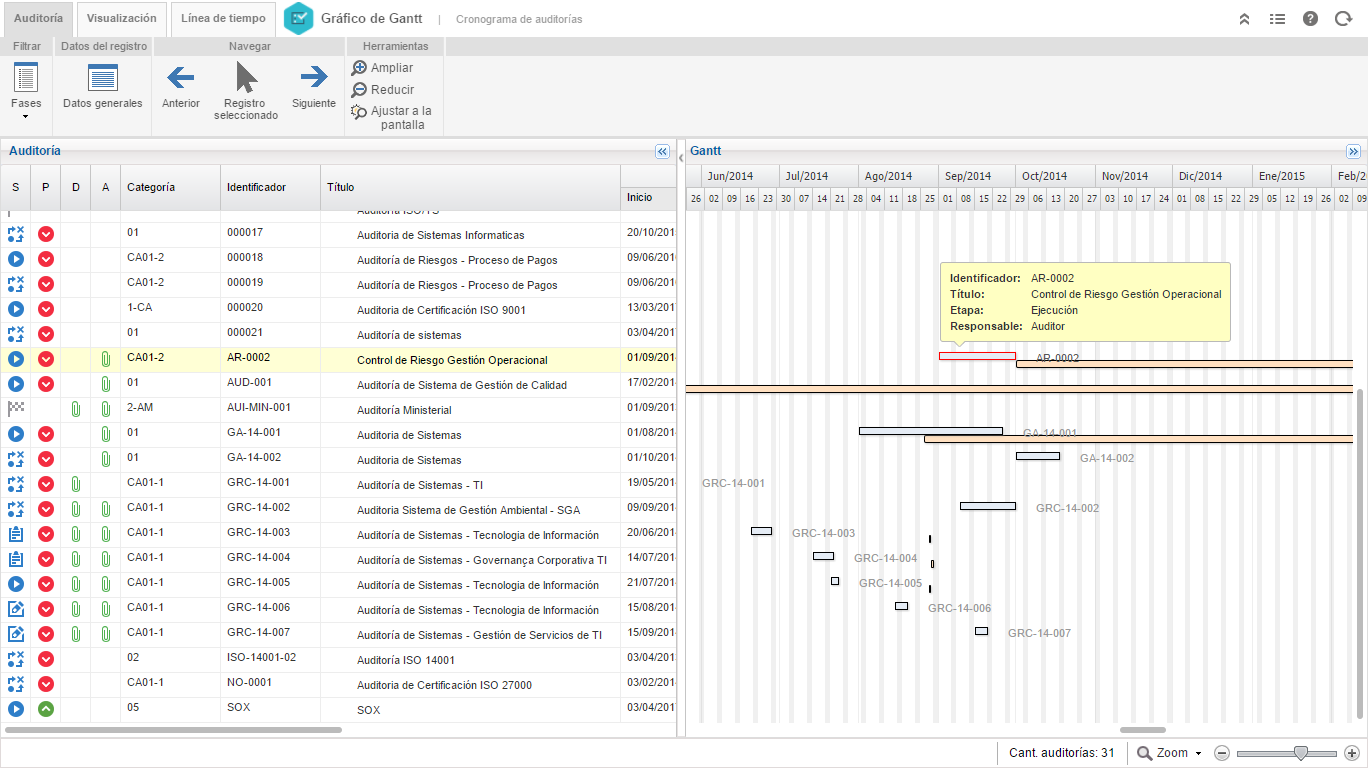Refresh the page with reload icon
The image size is (1368, 768).
(x=1343, y=19)
